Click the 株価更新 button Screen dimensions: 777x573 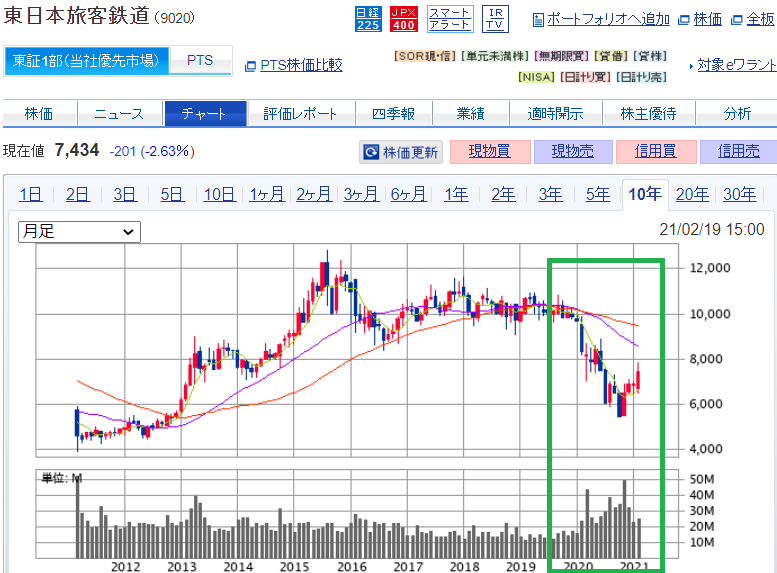(x=401, y=152)
